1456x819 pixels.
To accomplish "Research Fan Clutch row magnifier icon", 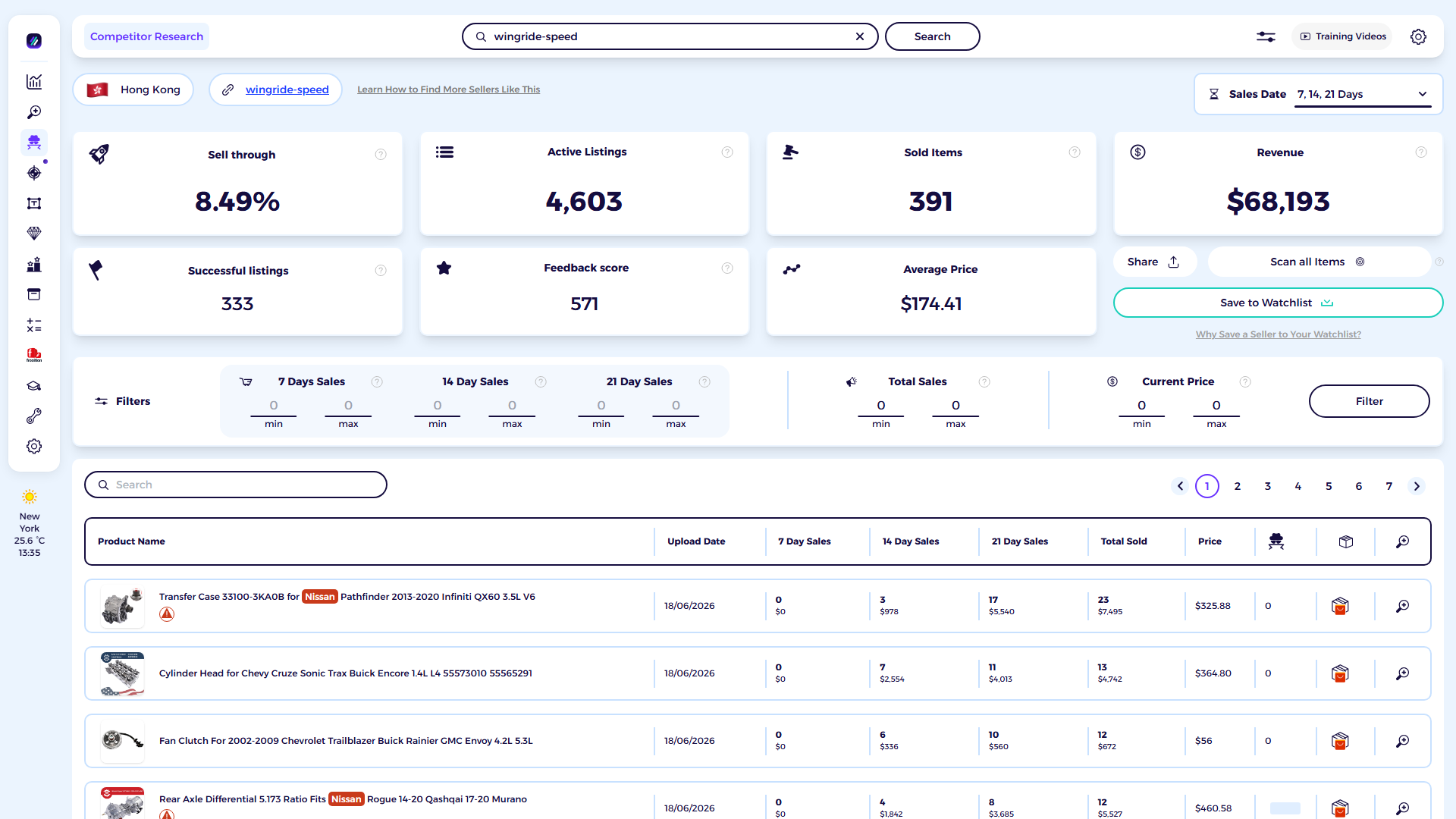I will point(1403,741).
